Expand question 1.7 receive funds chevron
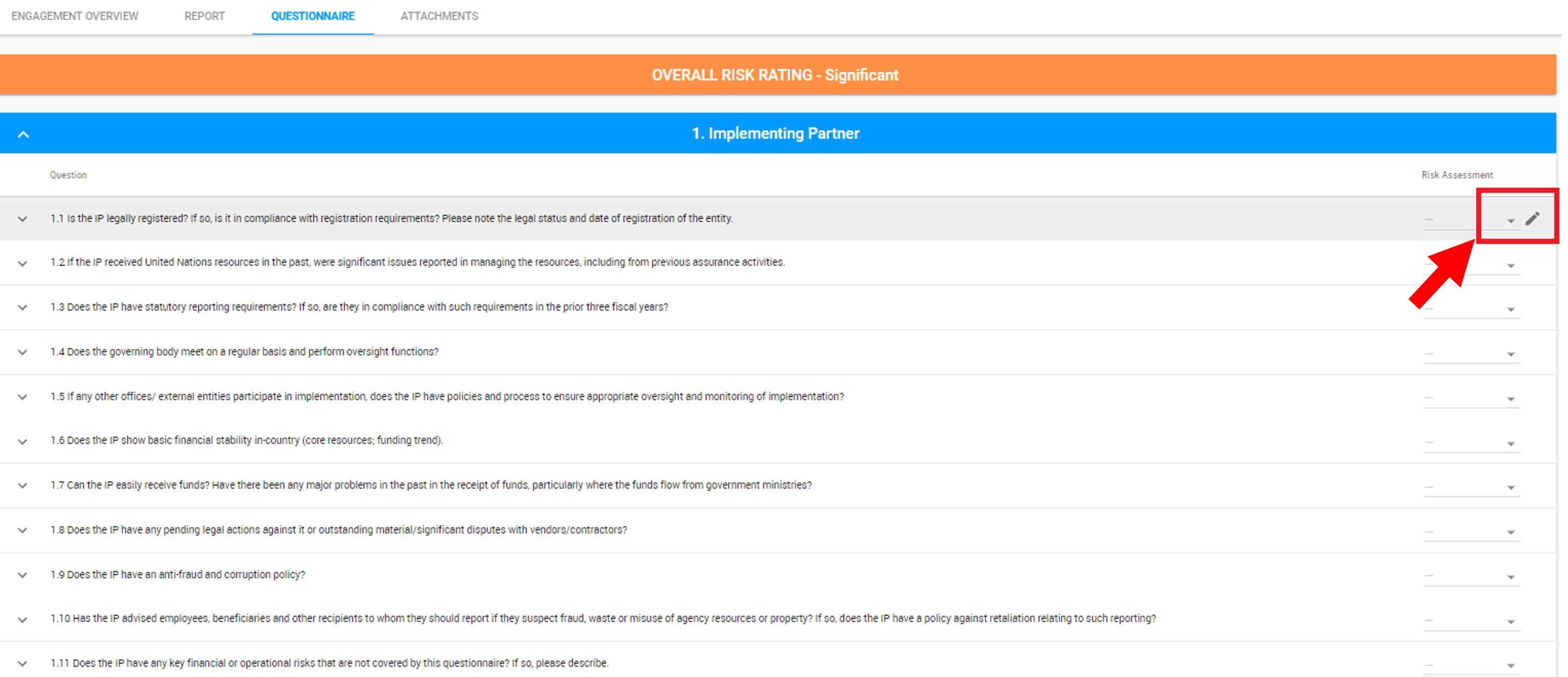1568x677 pixels. click(x=23, y=486)
